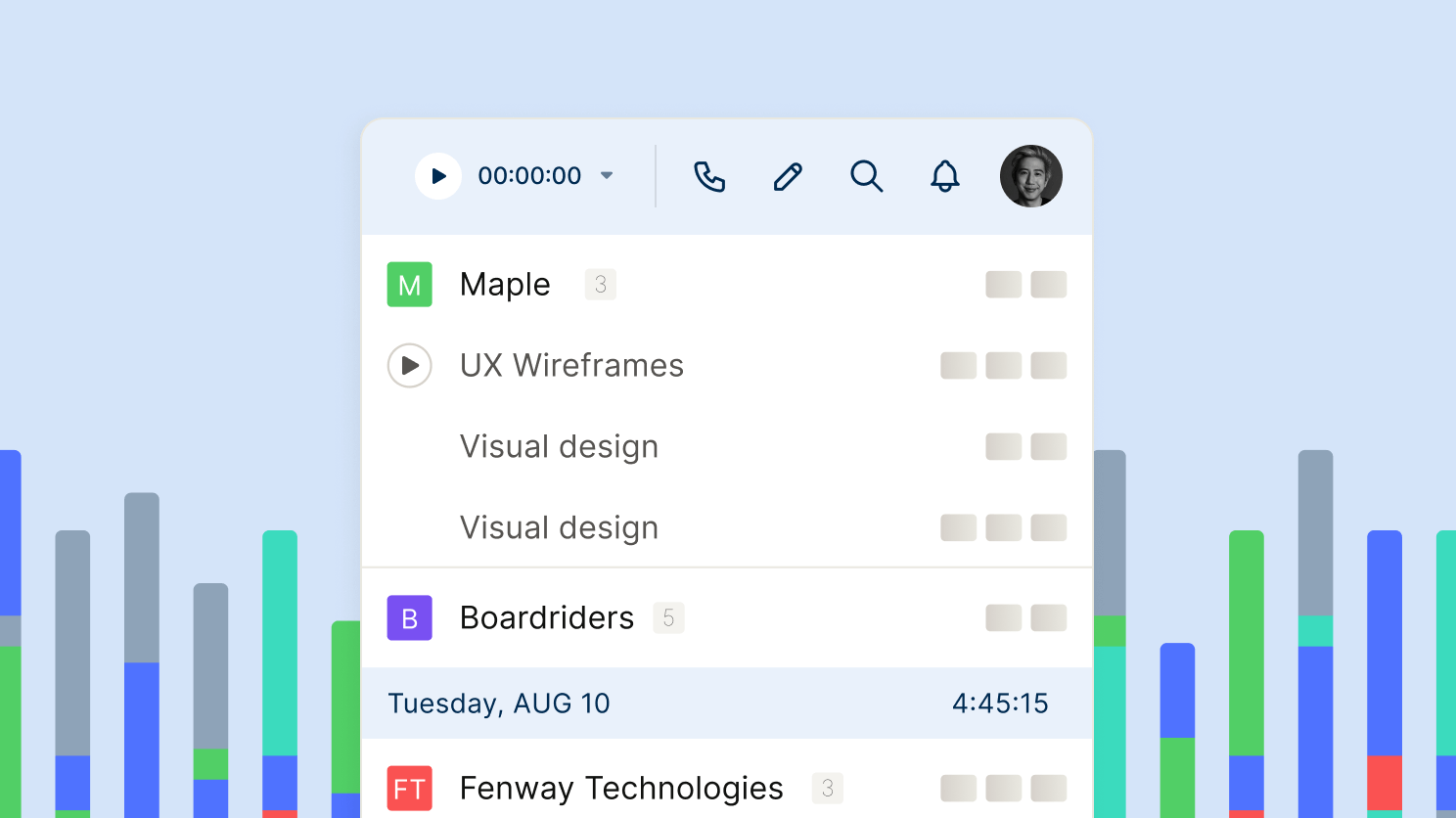Screen dimensions: 1456x818
Task: Play the UX Wireframes task timer
Action: [x=409, y=366]
